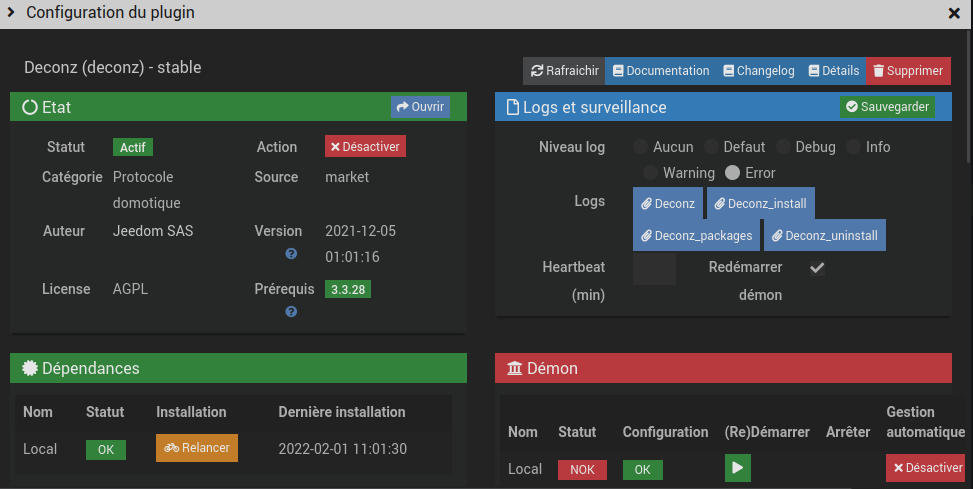Screen dimensions: 973x489
Task: Open the Deconz log file
Action: point(668,204)
